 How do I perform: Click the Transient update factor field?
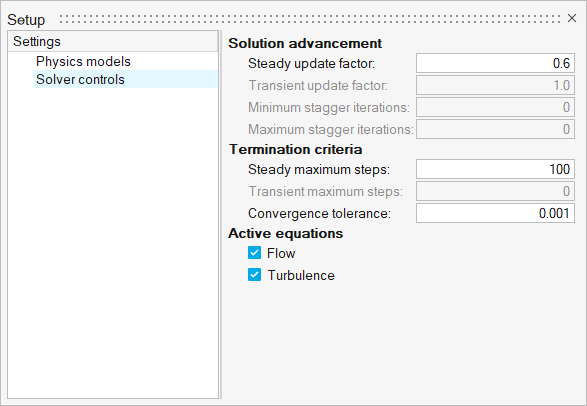point(495,85)
